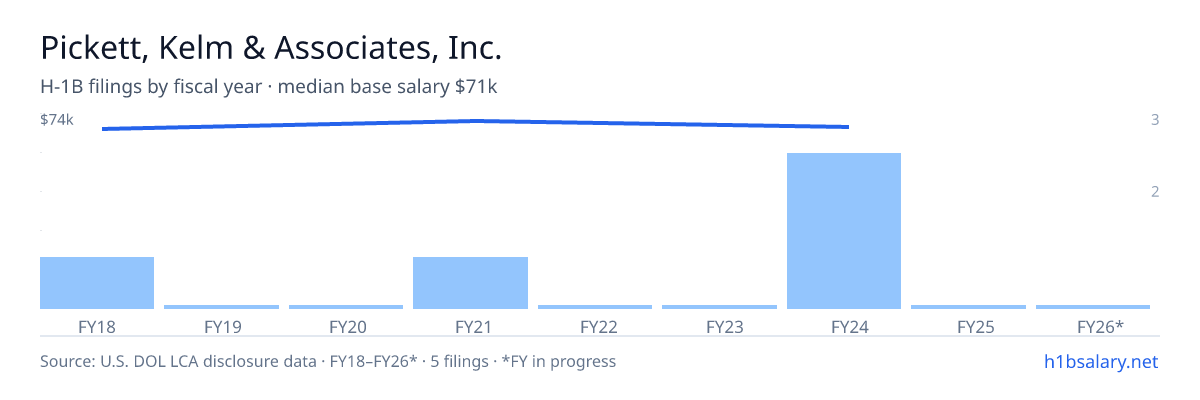Click the title Pickett, Kelm & Associates, Inc.
1200x400 pixels.
pos(271,48)
